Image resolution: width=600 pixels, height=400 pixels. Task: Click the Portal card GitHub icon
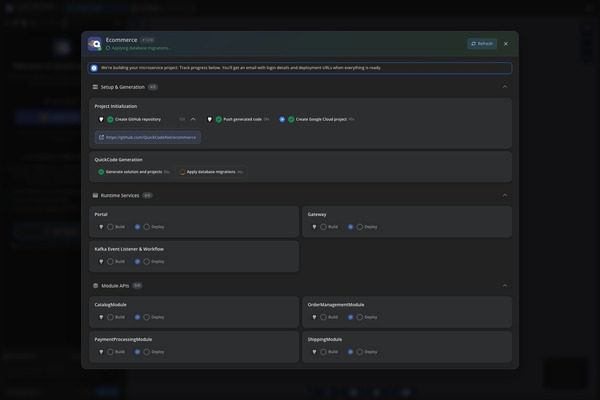101,227
